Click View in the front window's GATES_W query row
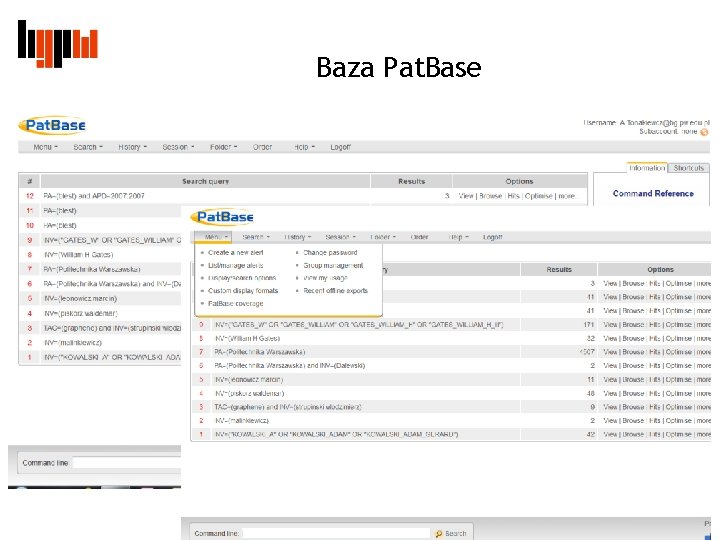 (610, 325)
